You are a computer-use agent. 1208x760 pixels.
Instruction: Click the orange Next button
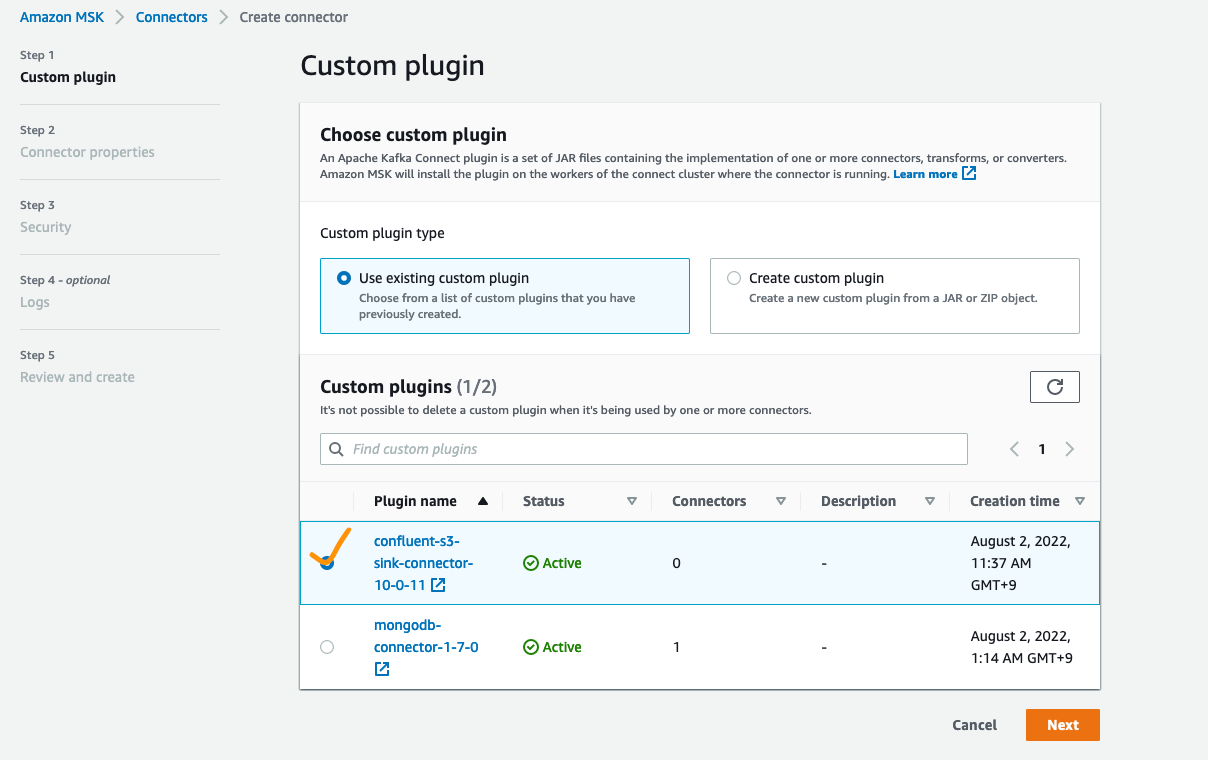click(x=1062, y=725)
